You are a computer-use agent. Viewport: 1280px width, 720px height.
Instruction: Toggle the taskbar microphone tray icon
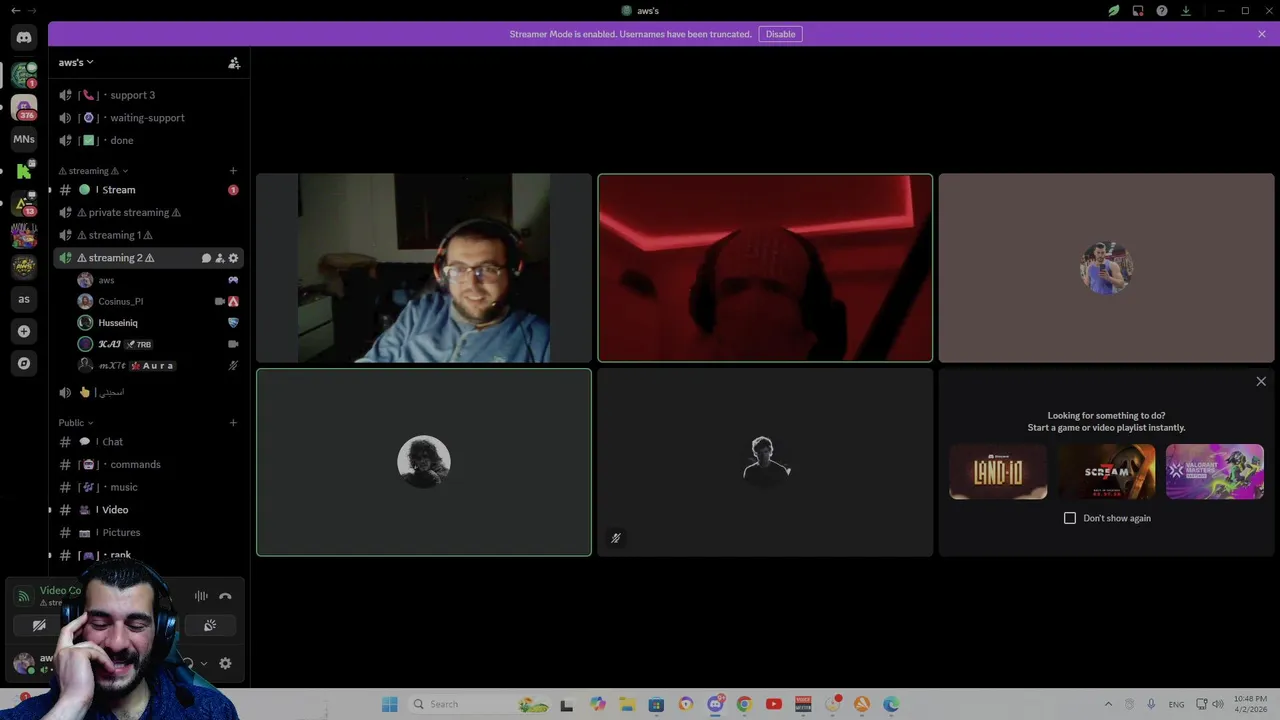click(1151, 704)
